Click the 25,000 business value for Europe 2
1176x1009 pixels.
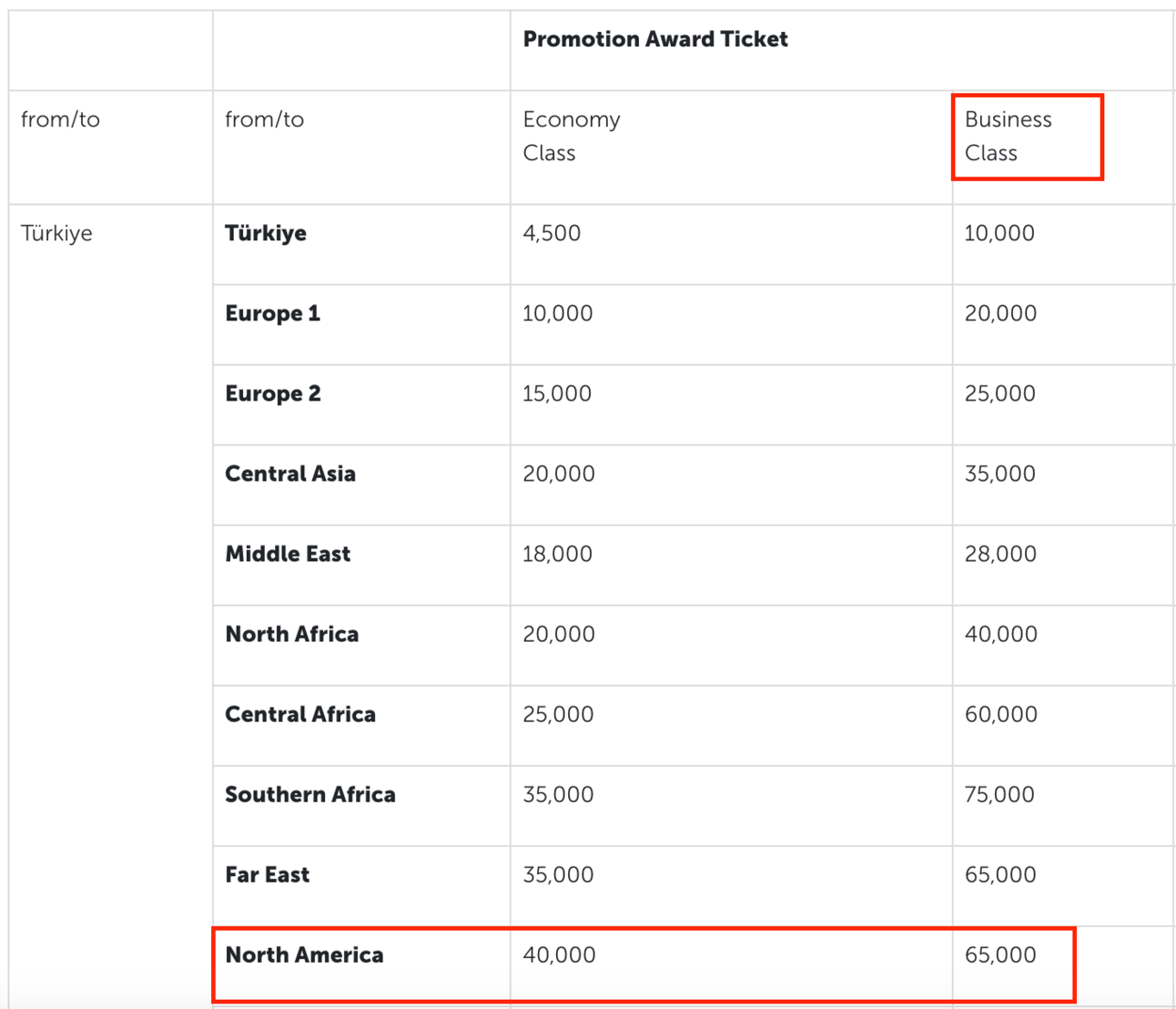tap(999, 393)
